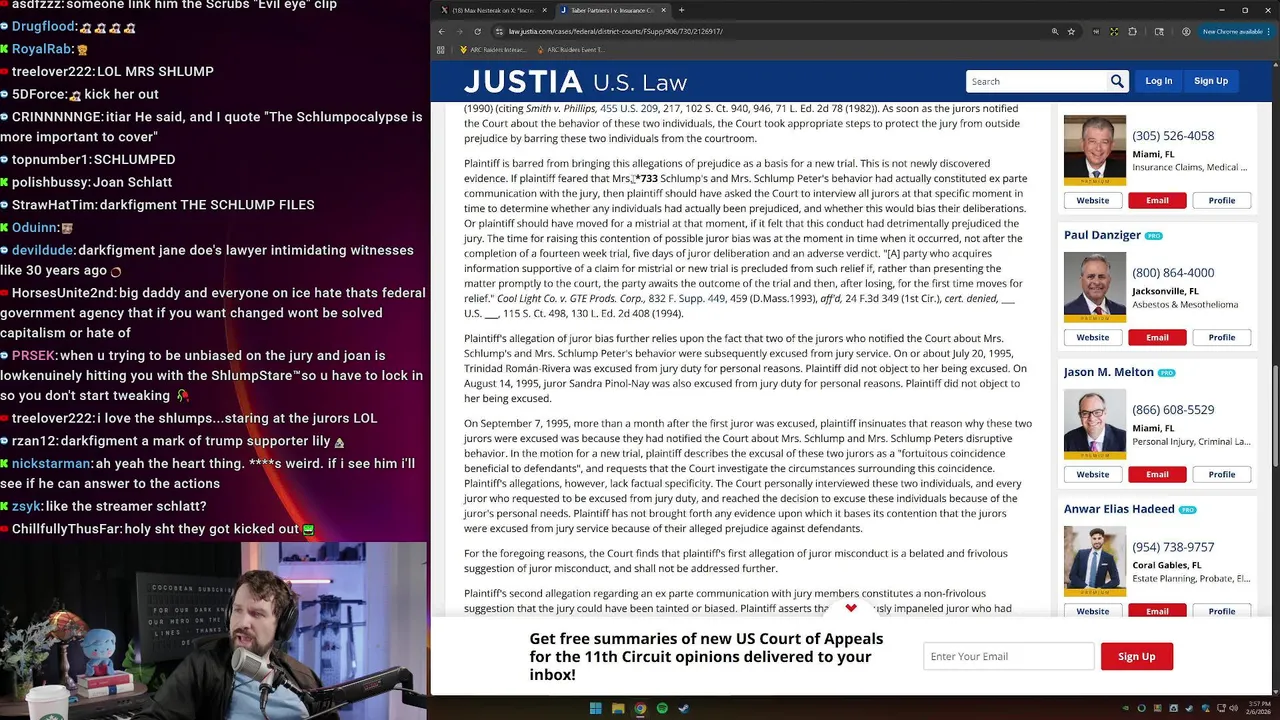
Task: Open Steam from the taskbar
Action: tap(684, 709)
